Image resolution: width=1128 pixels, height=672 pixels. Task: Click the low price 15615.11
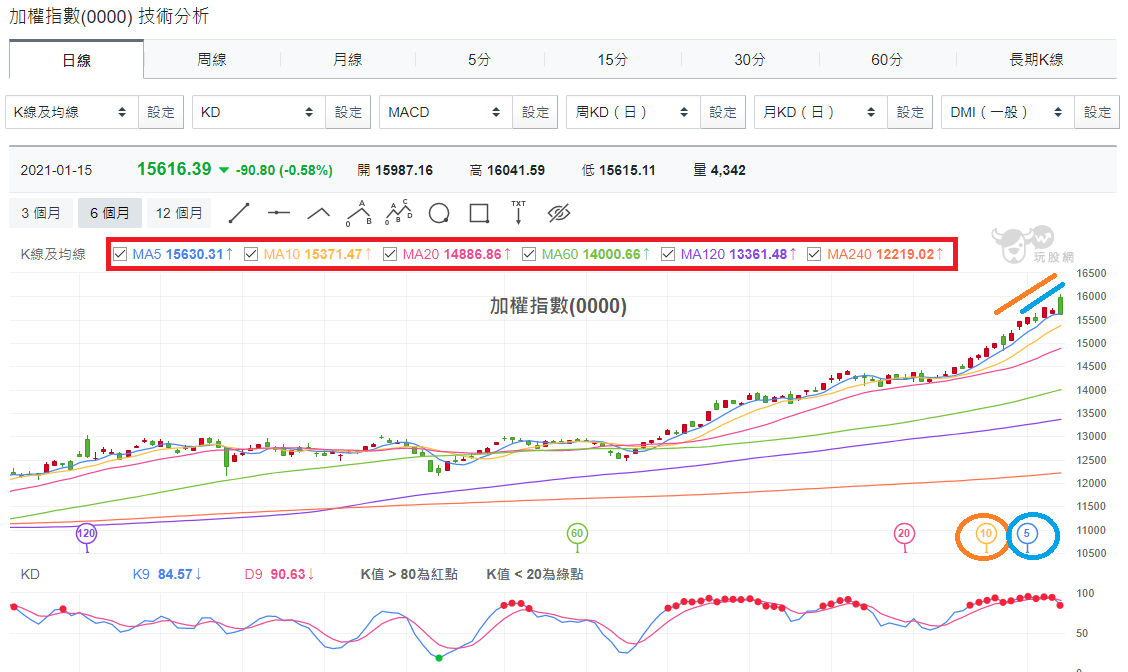627,171
